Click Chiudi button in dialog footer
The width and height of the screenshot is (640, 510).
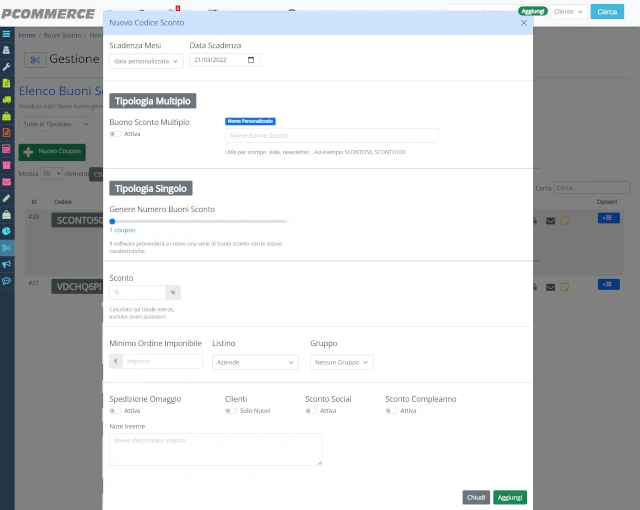[476, 497]
